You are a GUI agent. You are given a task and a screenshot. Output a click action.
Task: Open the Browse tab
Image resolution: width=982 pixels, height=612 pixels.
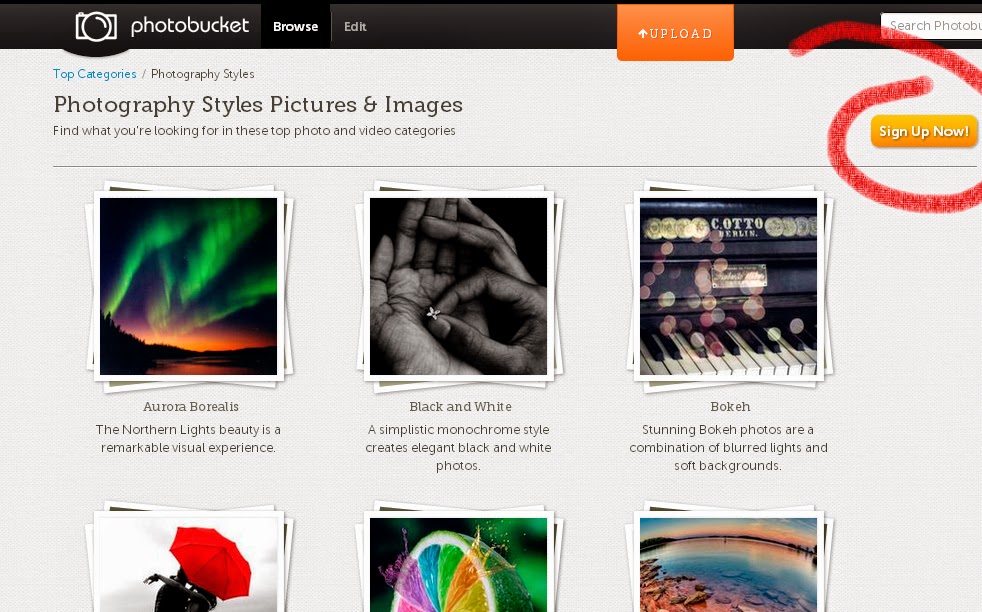click(296, 26)
